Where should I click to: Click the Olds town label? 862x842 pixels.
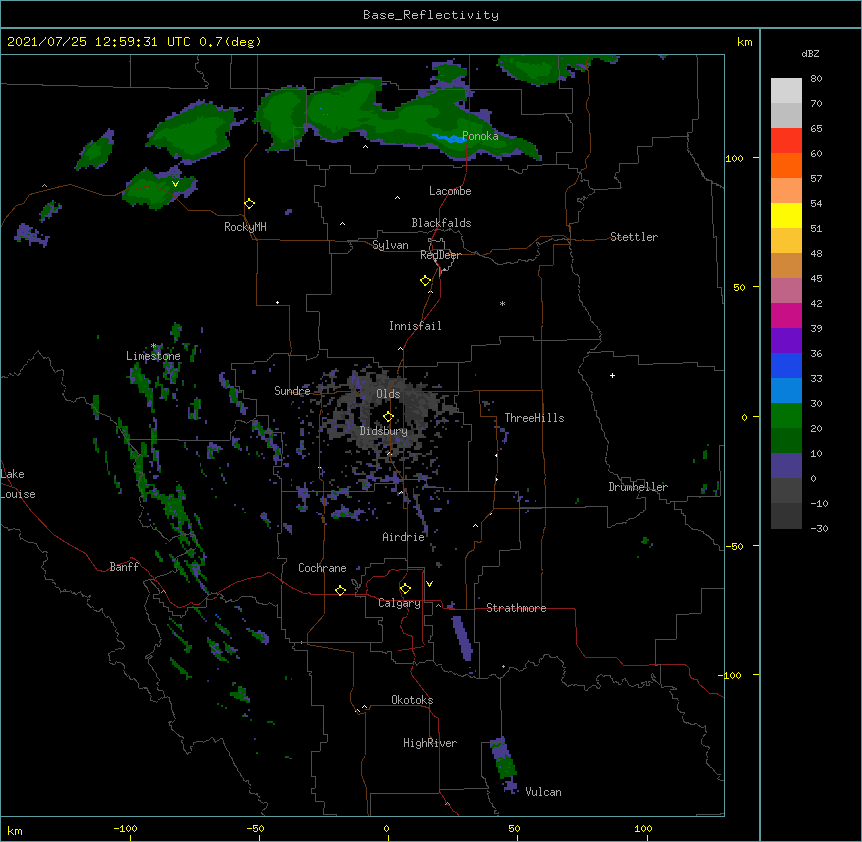(388, 394)
